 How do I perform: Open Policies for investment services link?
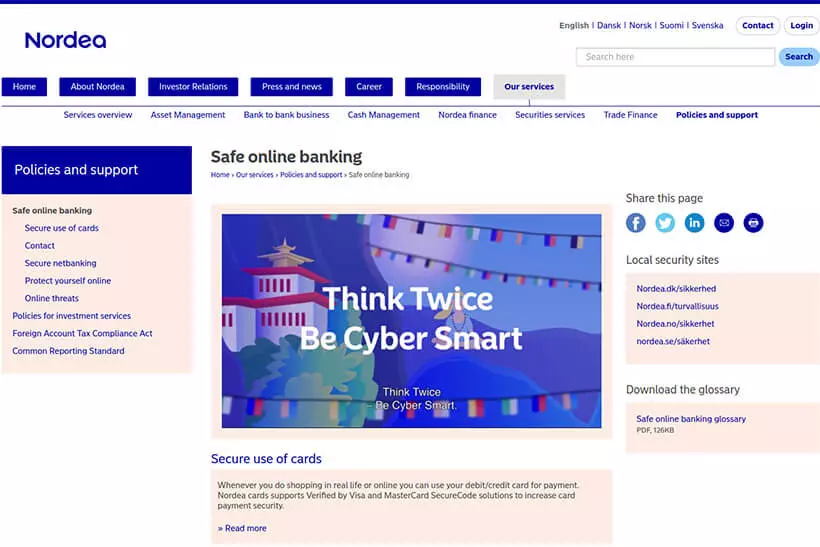click(71, 316)
